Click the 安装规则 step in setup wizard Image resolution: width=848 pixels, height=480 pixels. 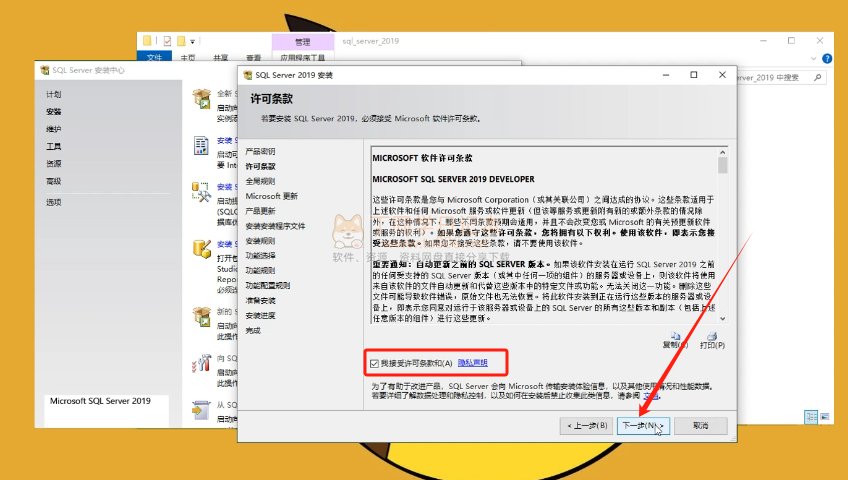coord(260,241)
